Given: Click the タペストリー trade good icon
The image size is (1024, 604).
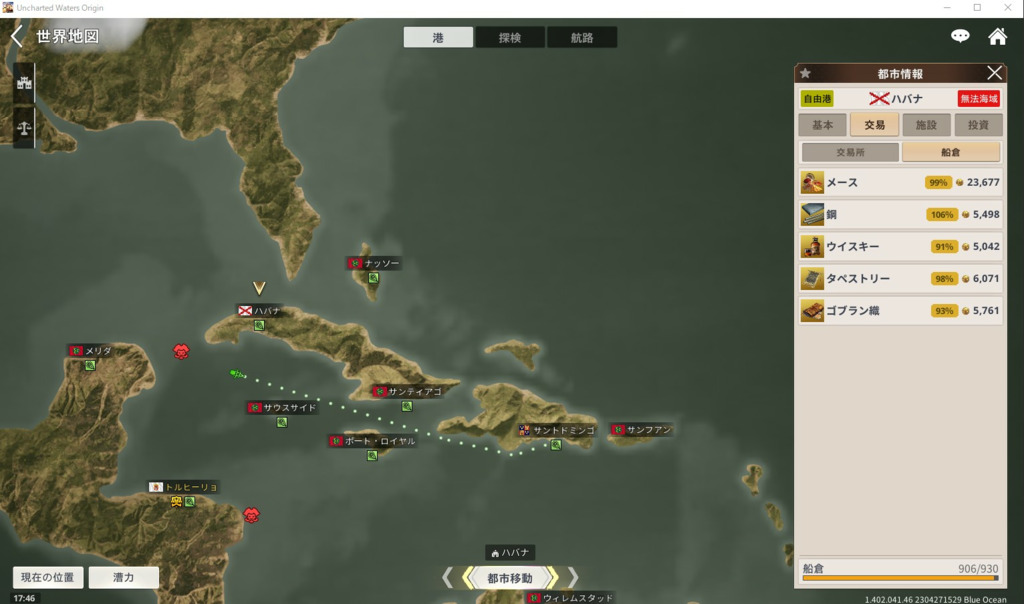Looking at the screenshot, I should tap(812, 278).
